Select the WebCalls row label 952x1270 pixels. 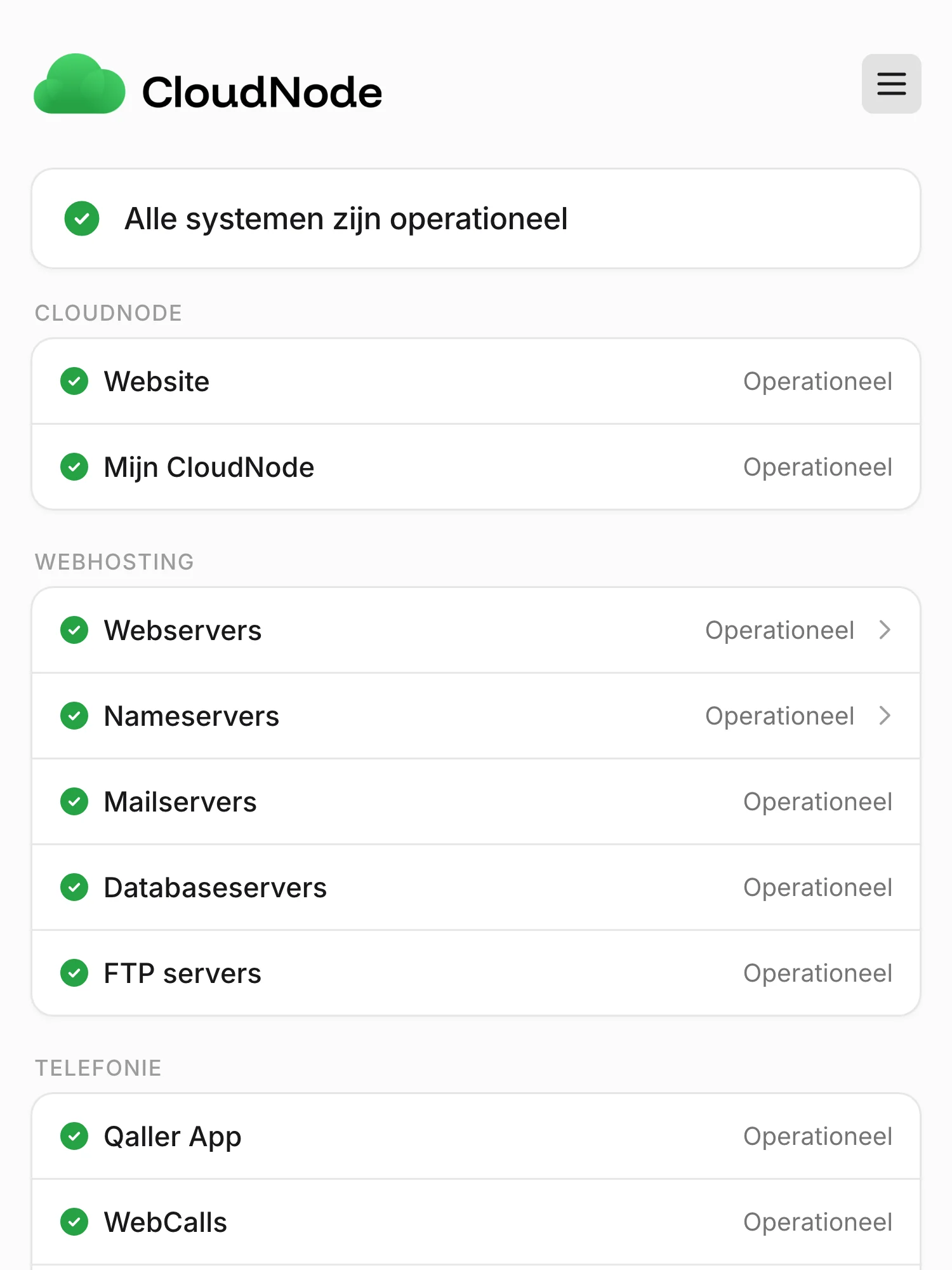166,1222
